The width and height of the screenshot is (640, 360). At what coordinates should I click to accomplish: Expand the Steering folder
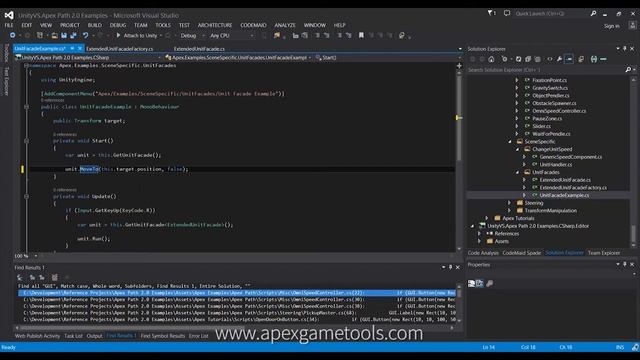click(x=510, y=203)
